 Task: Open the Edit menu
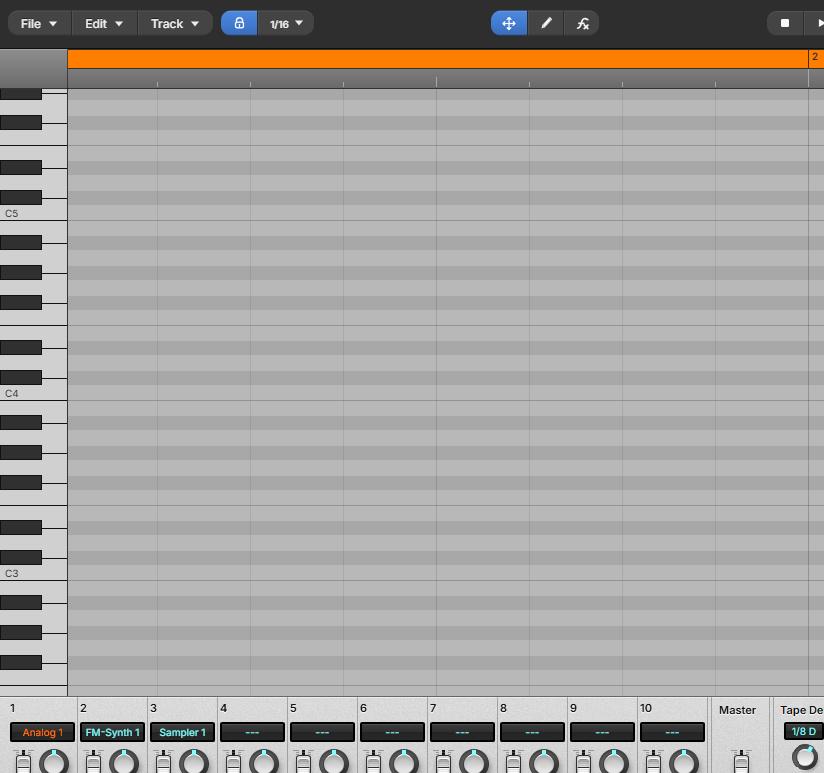pos(104,23)
